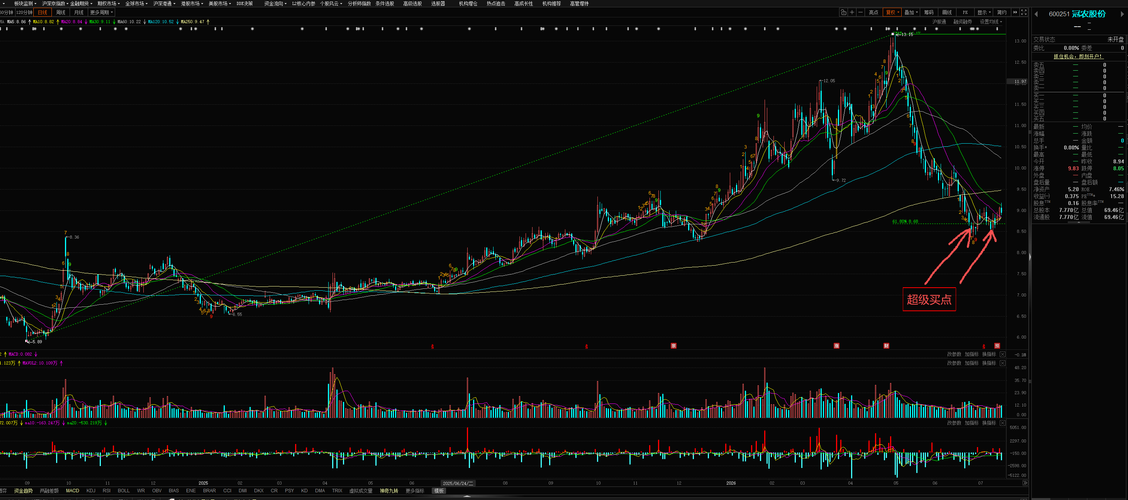Open the 选股器 menu item

(438, 4)
